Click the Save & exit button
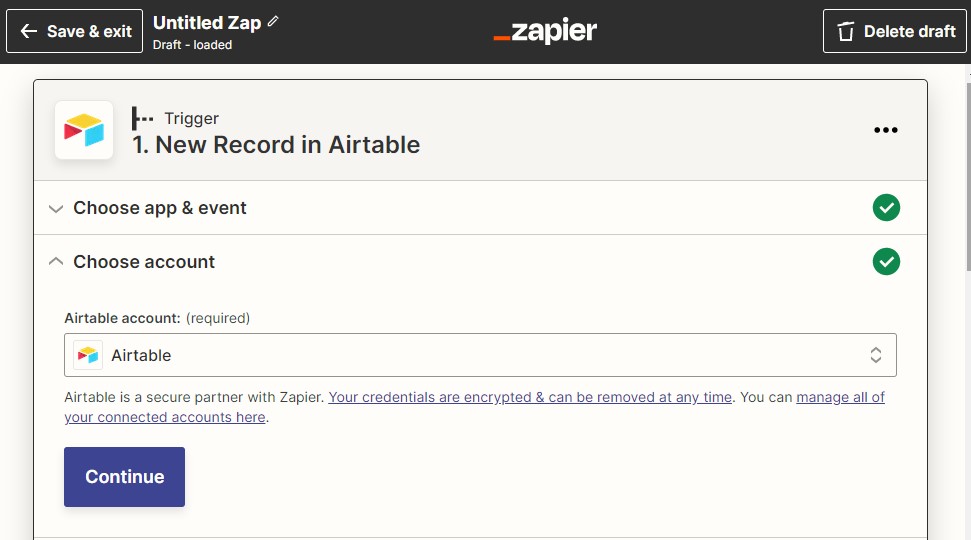Image resolution: width=971 pixels, height=540 pixels. coord(74,31)
